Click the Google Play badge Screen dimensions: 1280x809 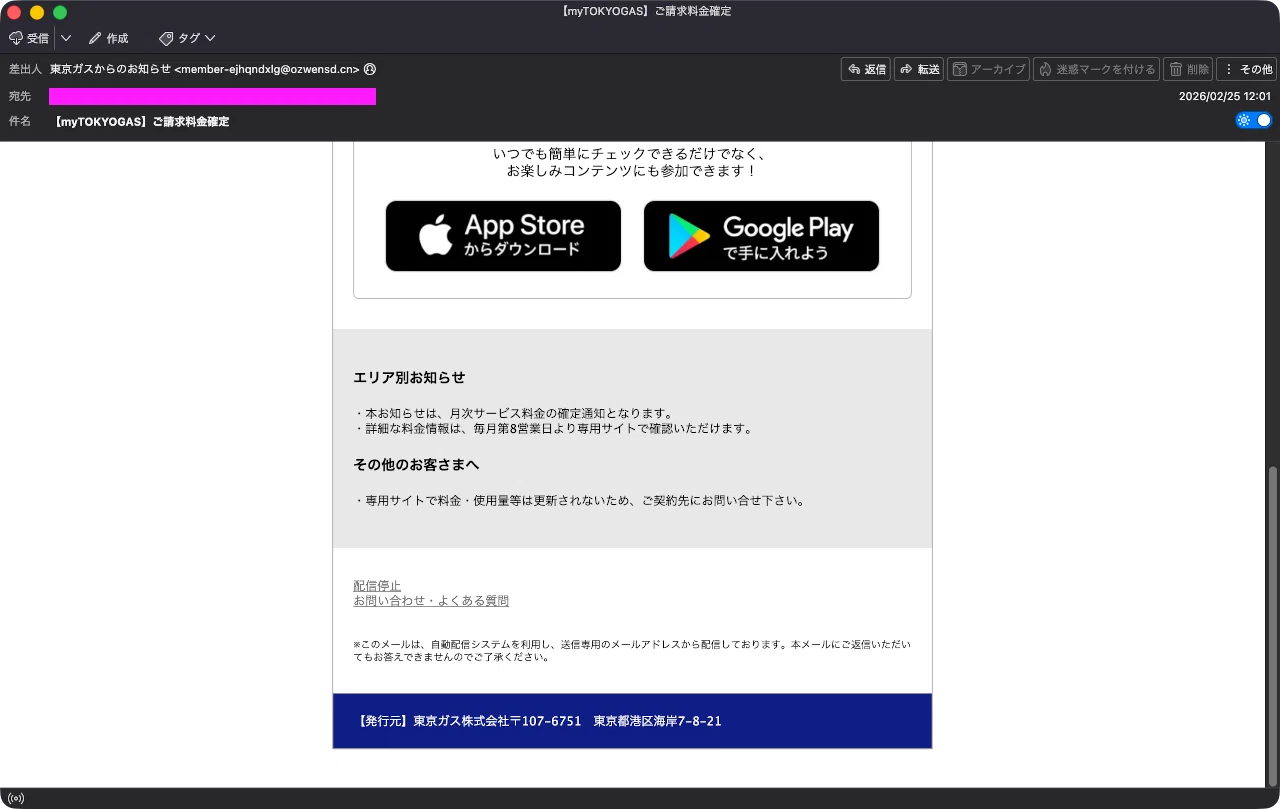(761, 236)
